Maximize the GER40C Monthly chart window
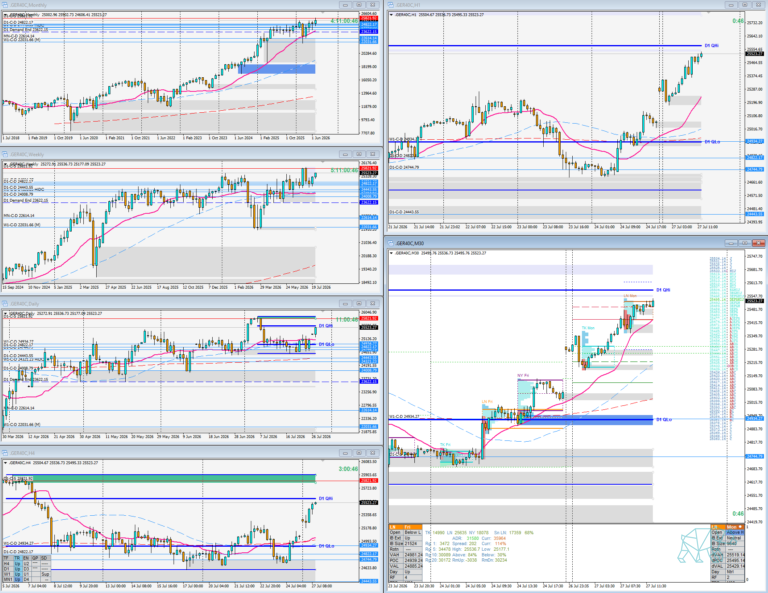 359,5
